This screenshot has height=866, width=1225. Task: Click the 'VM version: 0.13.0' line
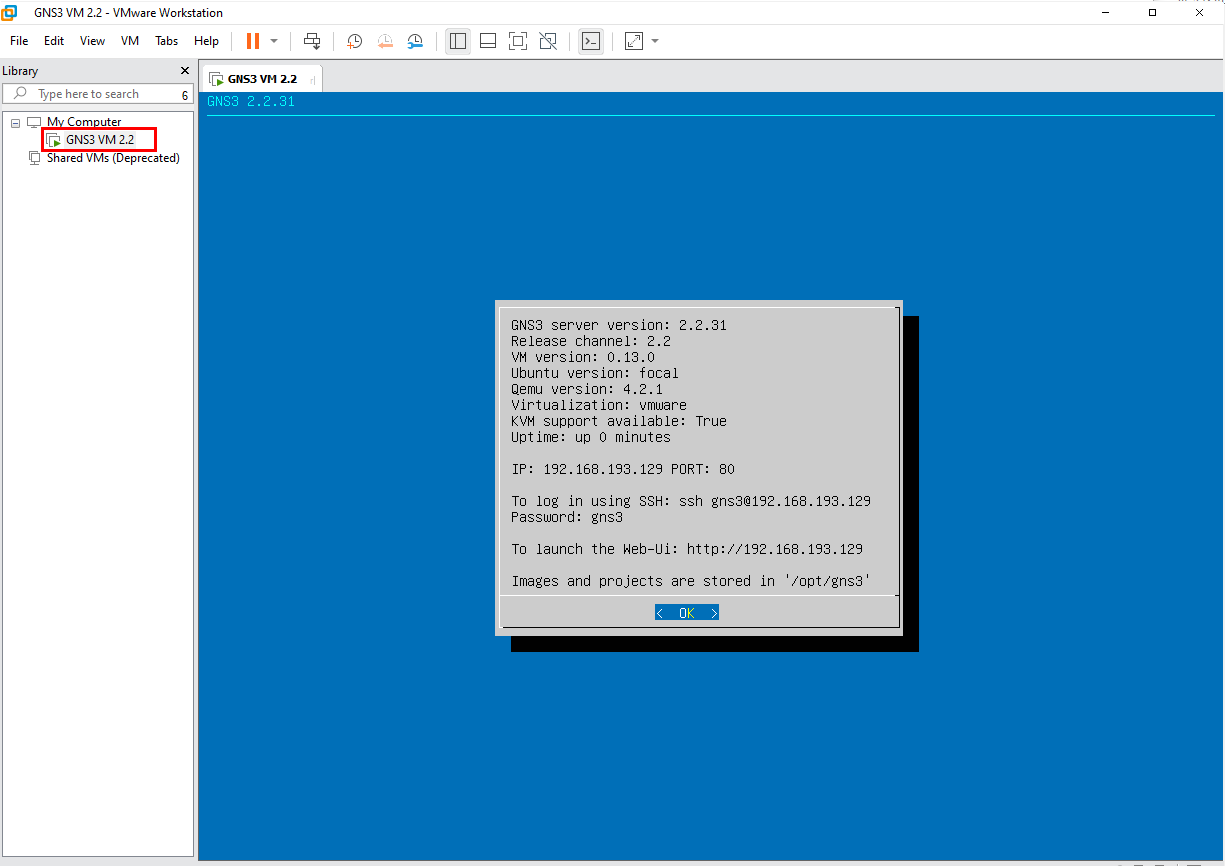583,357
